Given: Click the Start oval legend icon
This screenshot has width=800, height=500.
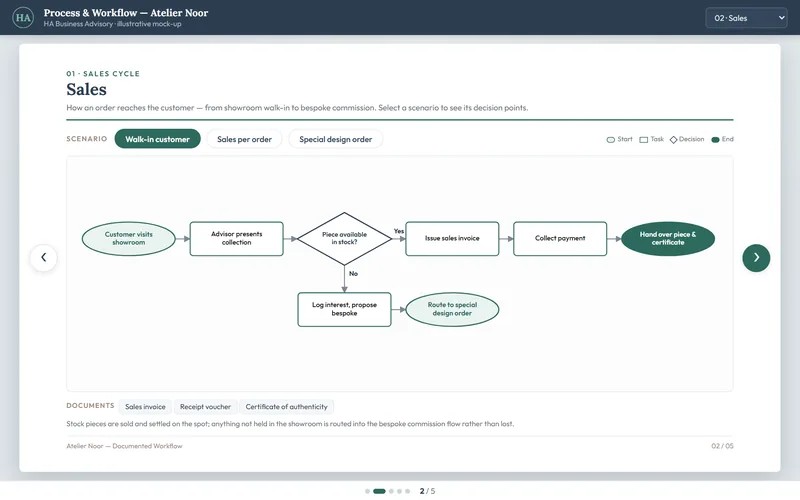Looking at the screenshot, I should click(611, 139).
